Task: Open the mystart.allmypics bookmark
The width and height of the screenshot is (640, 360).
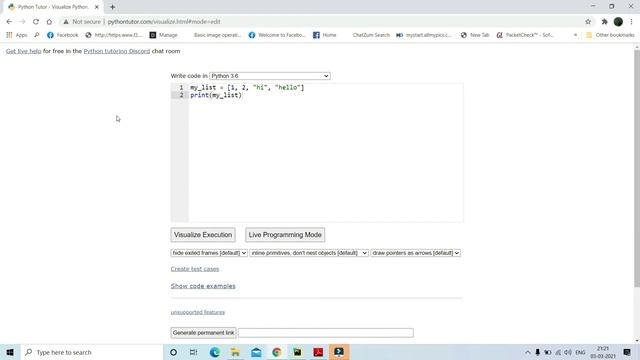Action: 424,35
